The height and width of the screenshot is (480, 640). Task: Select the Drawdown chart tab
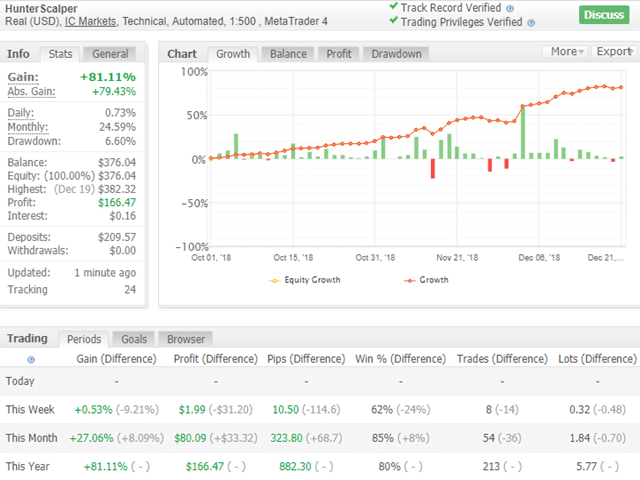tap(396, 54)
